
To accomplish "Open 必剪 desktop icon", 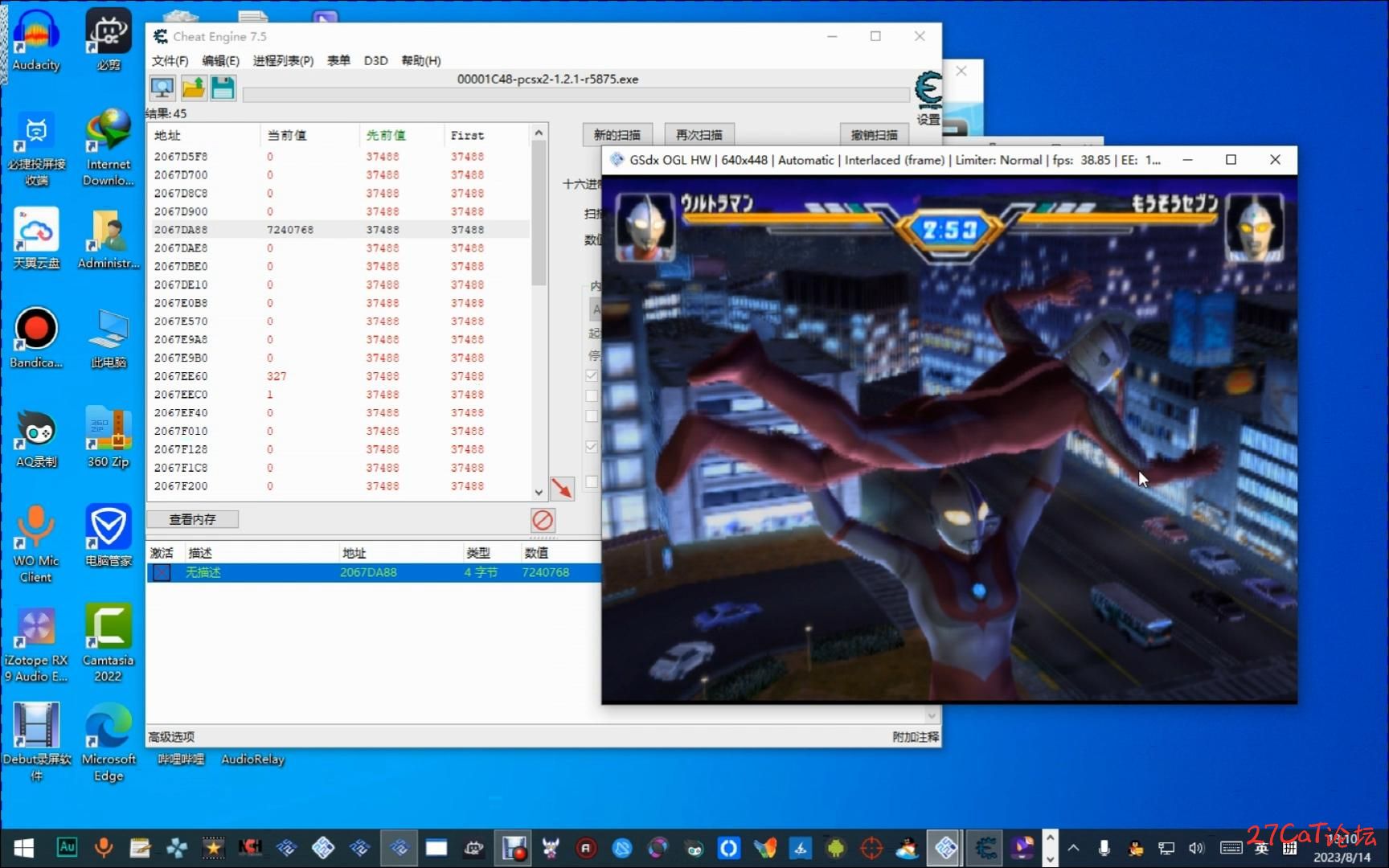I will point(109,40).
